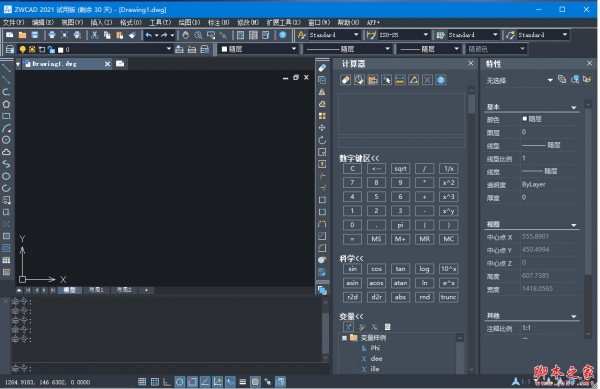The image size is (600, 389).
Task: Select the Arc draw tool
Action: (6, 128)
